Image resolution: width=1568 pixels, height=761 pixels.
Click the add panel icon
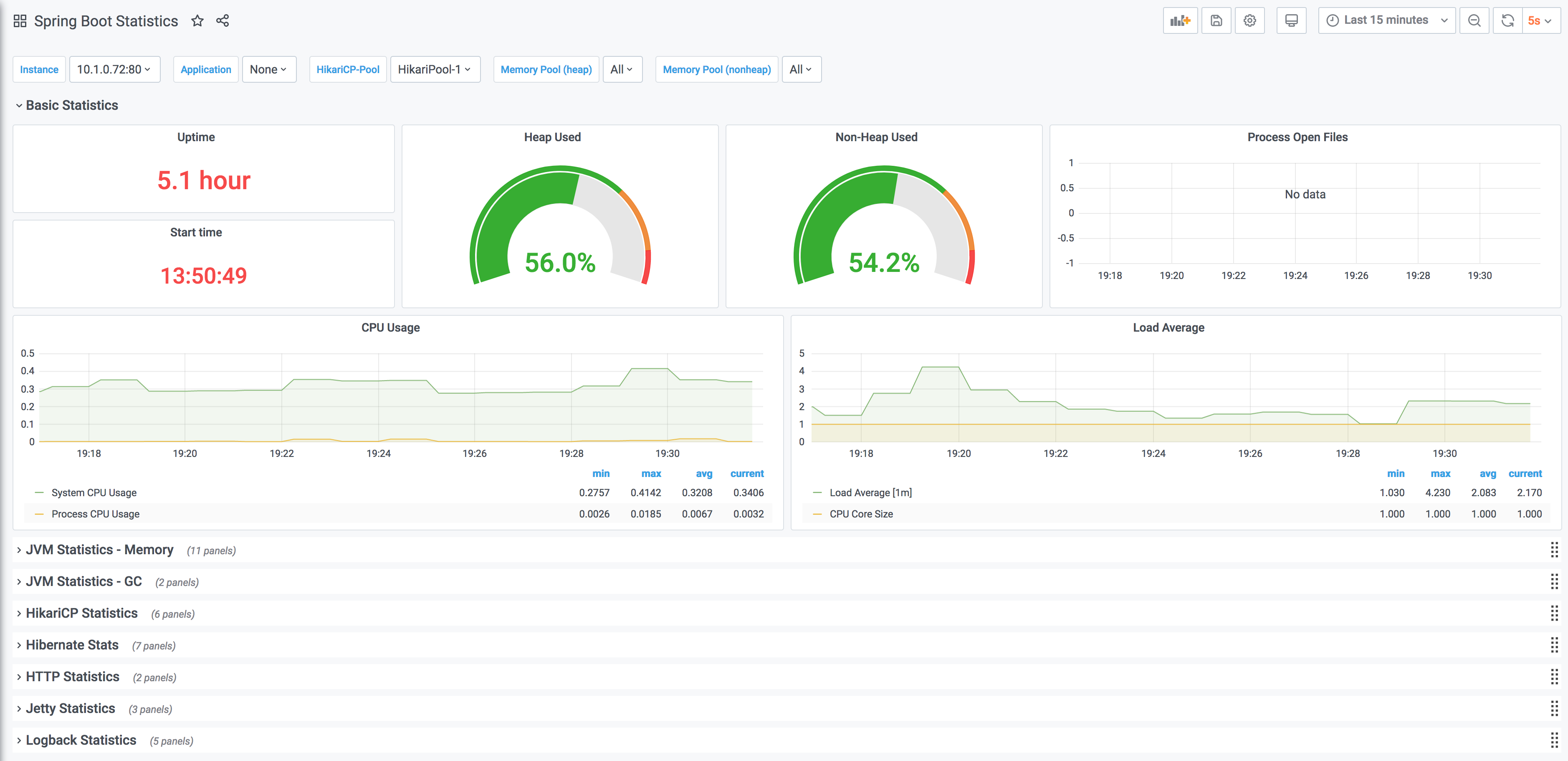[1180, 21]
